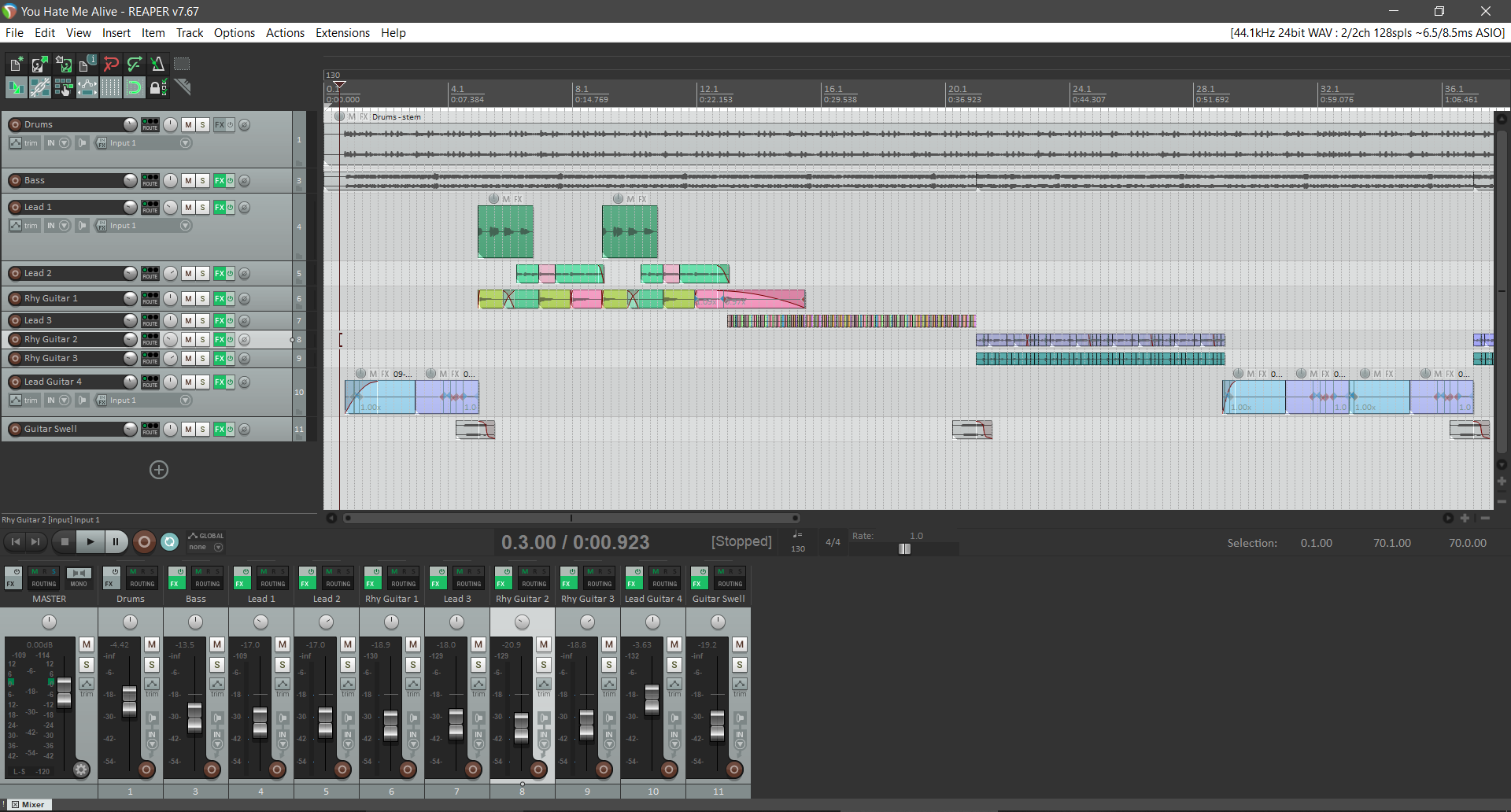The width and height of the screenshot is (1511, 812).
Task: Toggle snap toolbar icon
Action: coord(135,87)
